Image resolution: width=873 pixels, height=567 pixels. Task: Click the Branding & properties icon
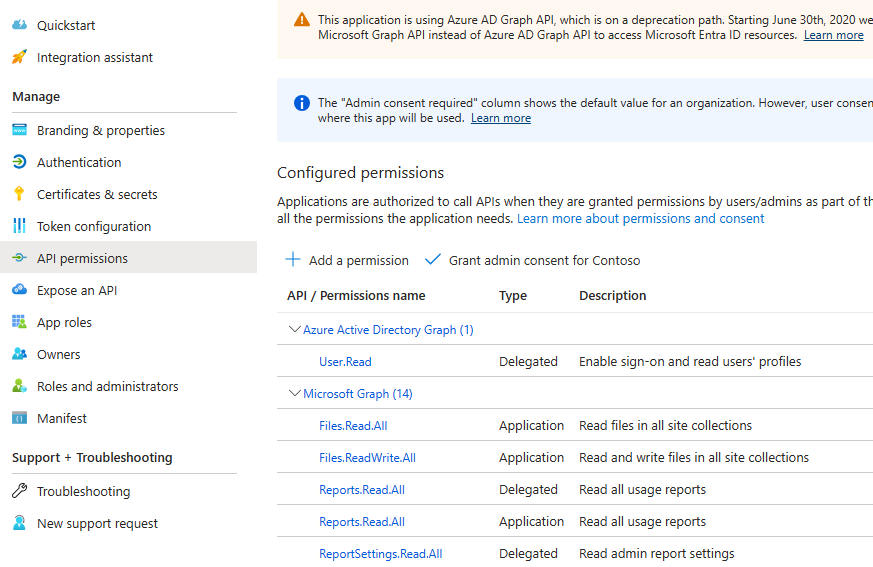(19, 130)
